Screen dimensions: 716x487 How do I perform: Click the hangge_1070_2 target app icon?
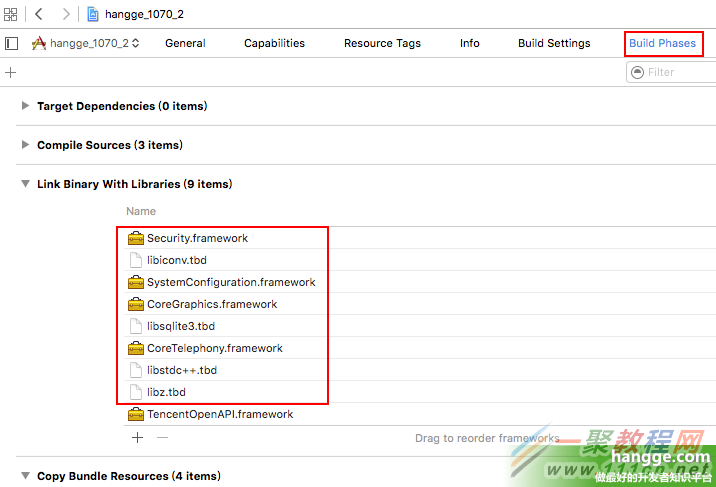39,43
